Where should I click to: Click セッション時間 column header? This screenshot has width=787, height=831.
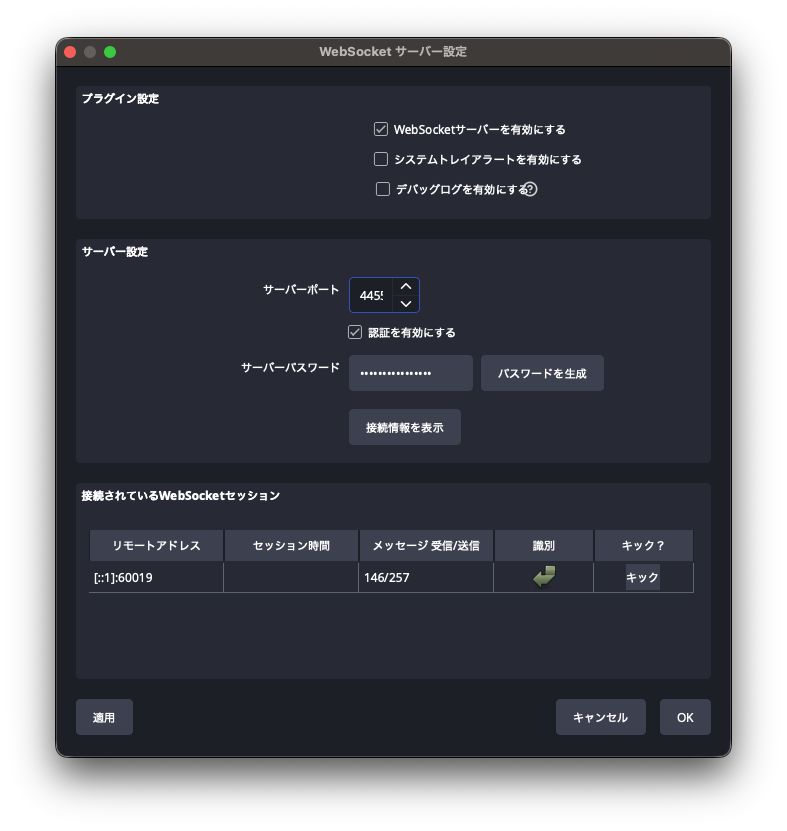tap(291, 545)
